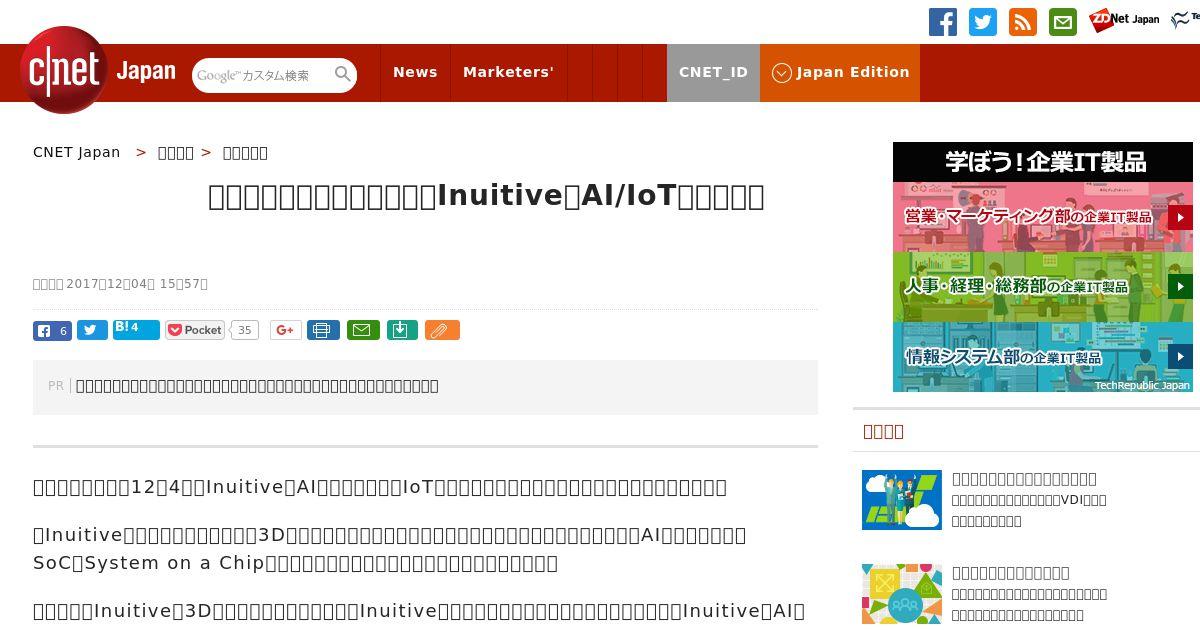This screenshot has height=630, width=1200.
Task: Open the News menu
Action: click(415, 72)
